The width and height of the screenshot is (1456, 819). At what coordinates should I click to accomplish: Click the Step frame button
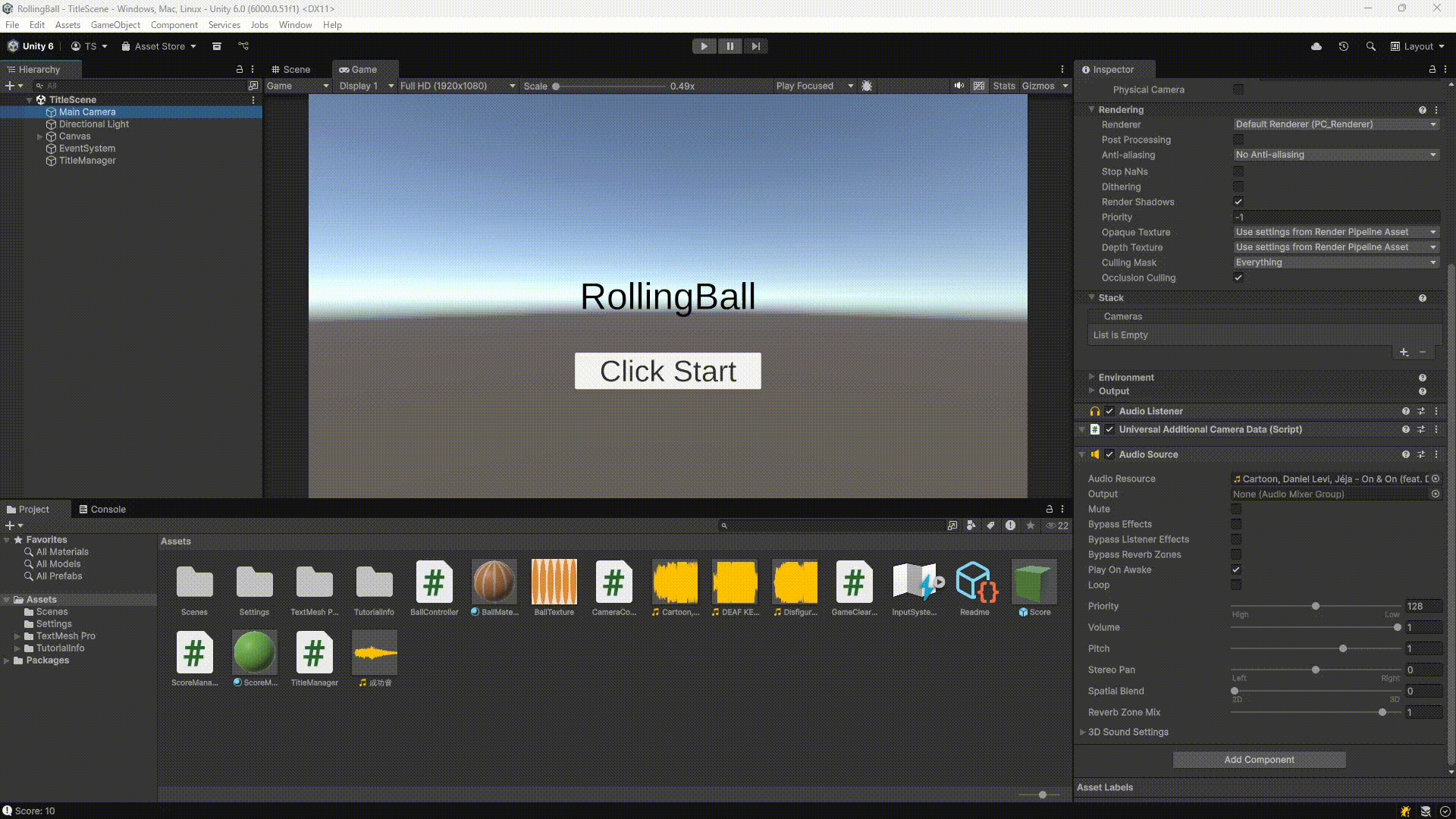(x=755, y=46)
